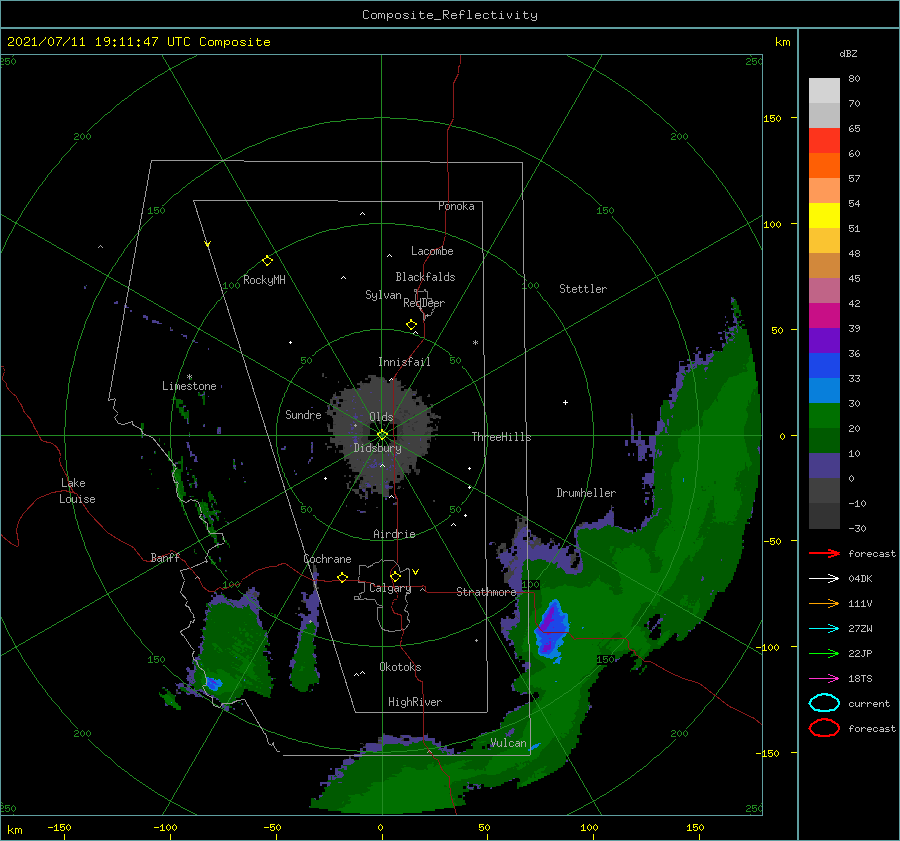This screenshot has height=841, width=900.
Task: Click the 65 dBZ red swatch
Action: pos(824,140)
